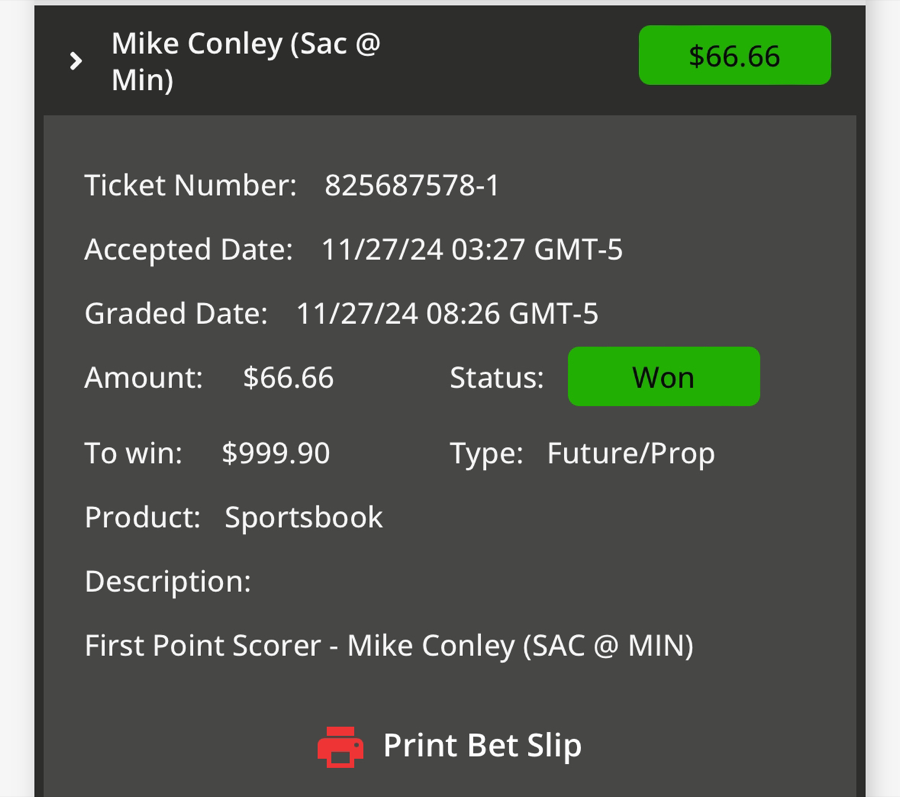Viewport: 900px width, 797px height.
Task: Select the ticket number 825687578-1
Action: [412, 185]
